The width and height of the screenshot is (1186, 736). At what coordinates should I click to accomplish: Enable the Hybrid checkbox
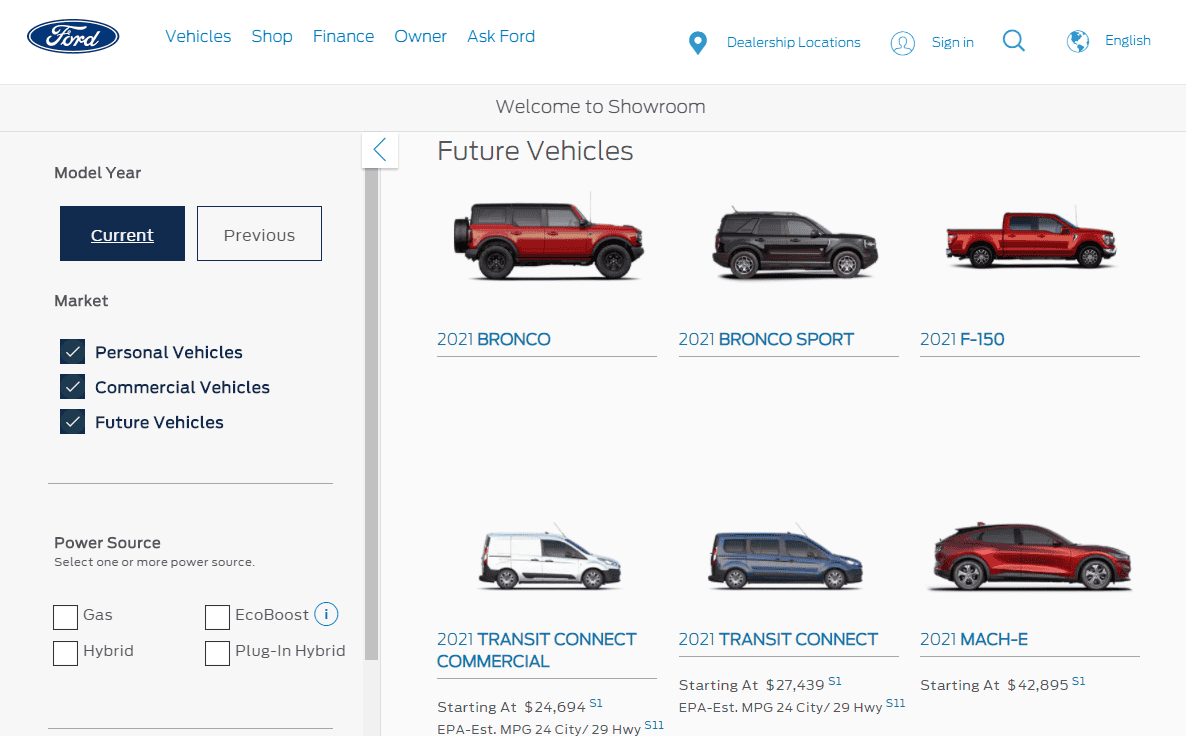pos(66,654)
